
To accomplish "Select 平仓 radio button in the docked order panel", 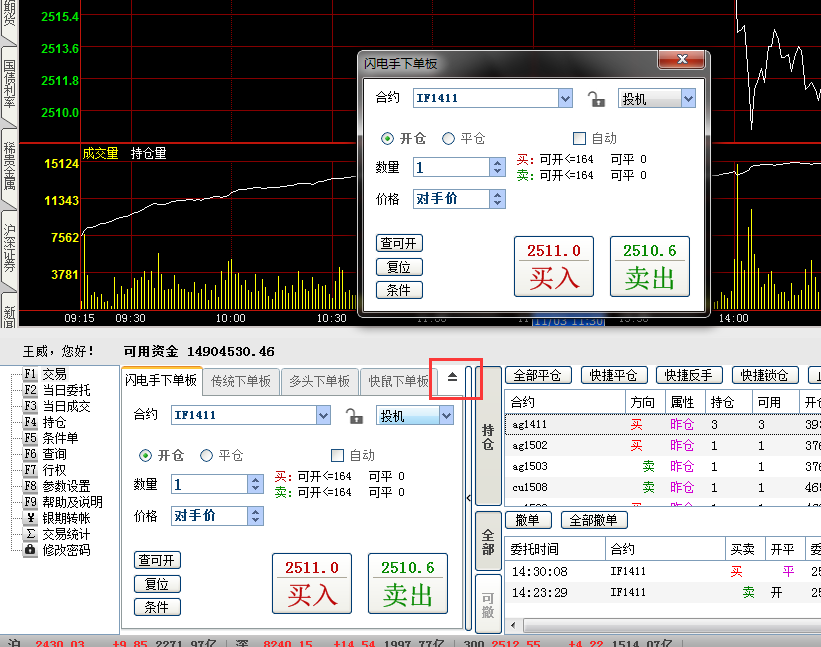I will click(x=207, y=456).
